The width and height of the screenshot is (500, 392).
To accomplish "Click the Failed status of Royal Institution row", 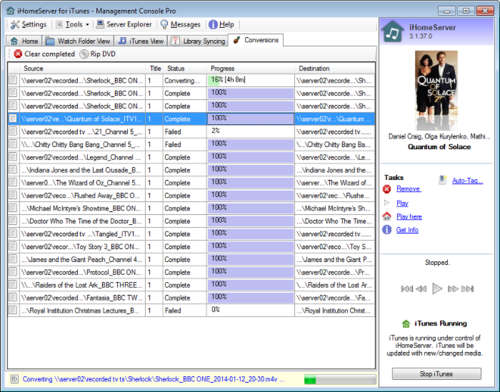I will (173, 311).
